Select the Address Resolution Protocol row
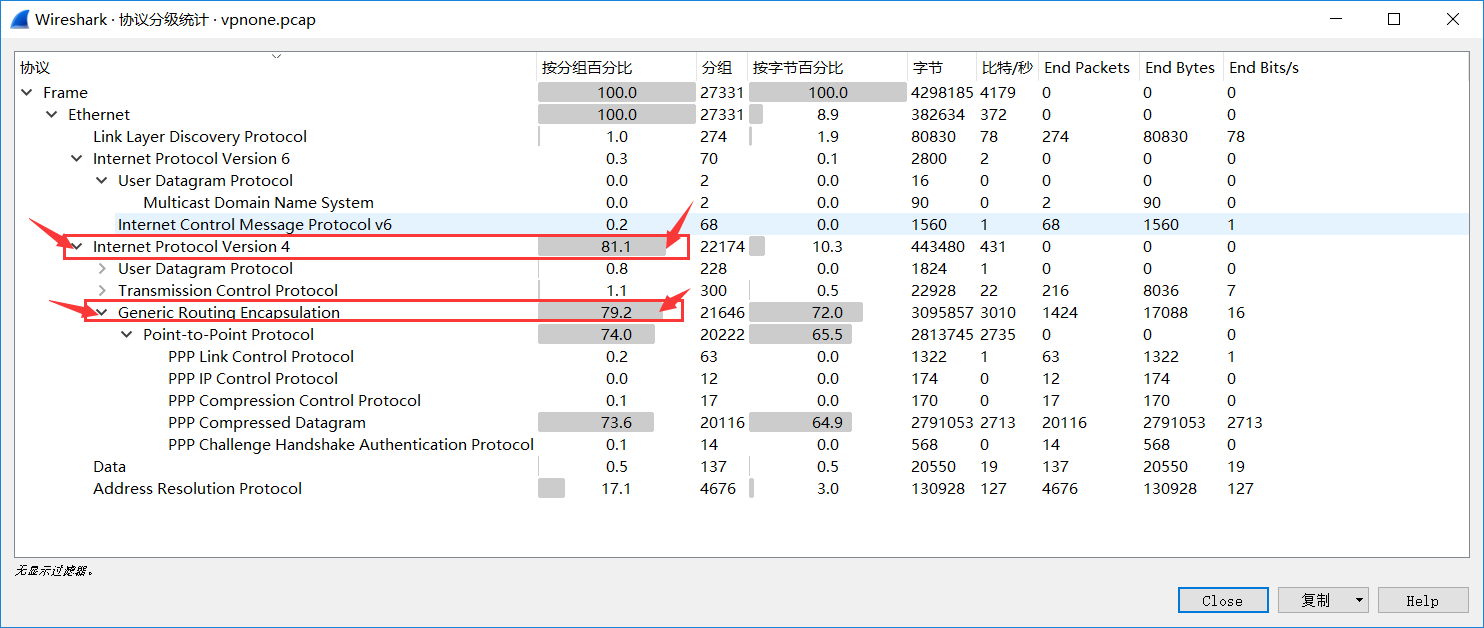This screenshot has width=1484, height=628. pos(197,489)
